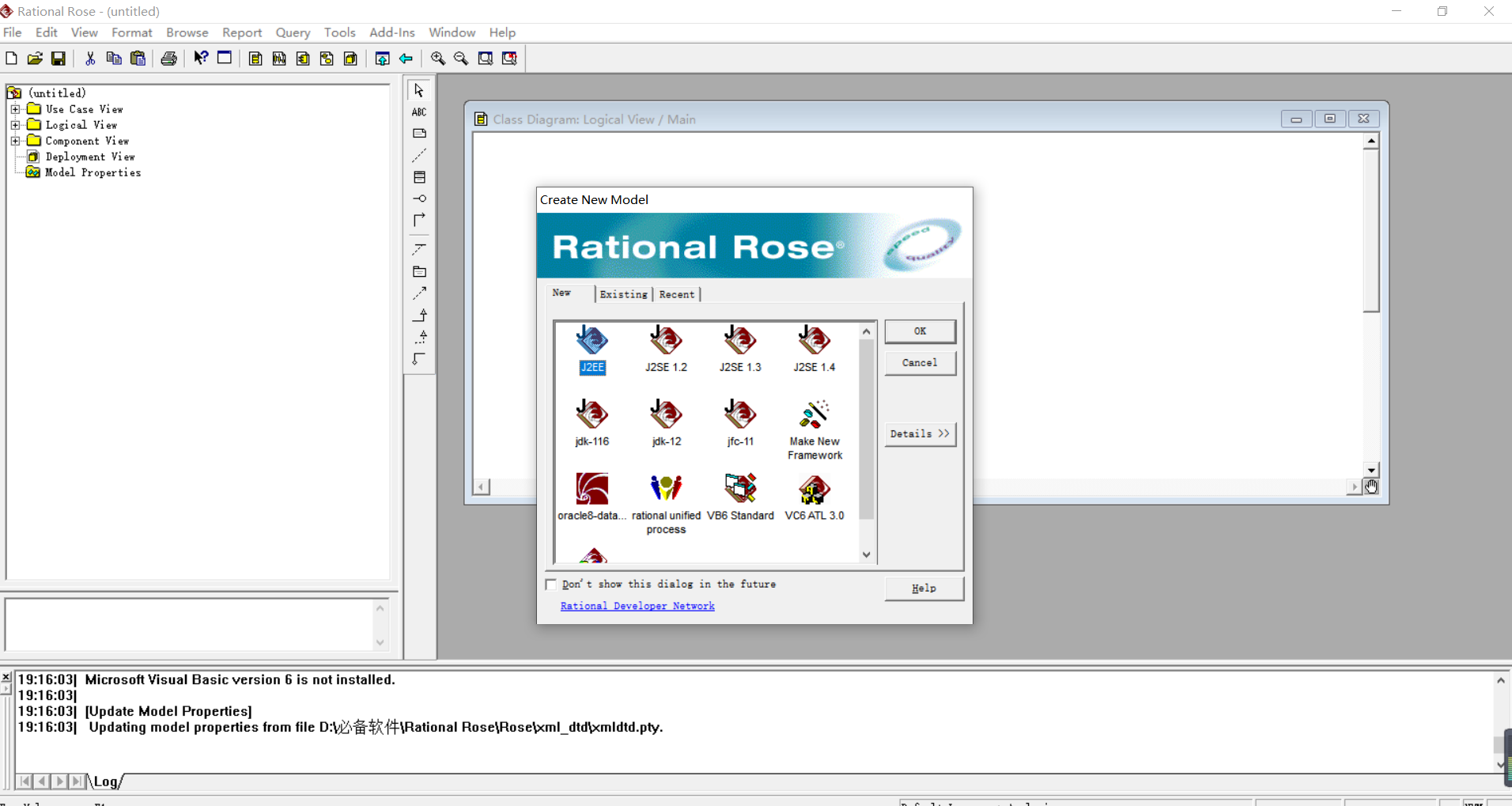The height and width of the screenshot is (806, 1512).
Task: Expand the Use Case View folder
Action: tap(15, 109)
